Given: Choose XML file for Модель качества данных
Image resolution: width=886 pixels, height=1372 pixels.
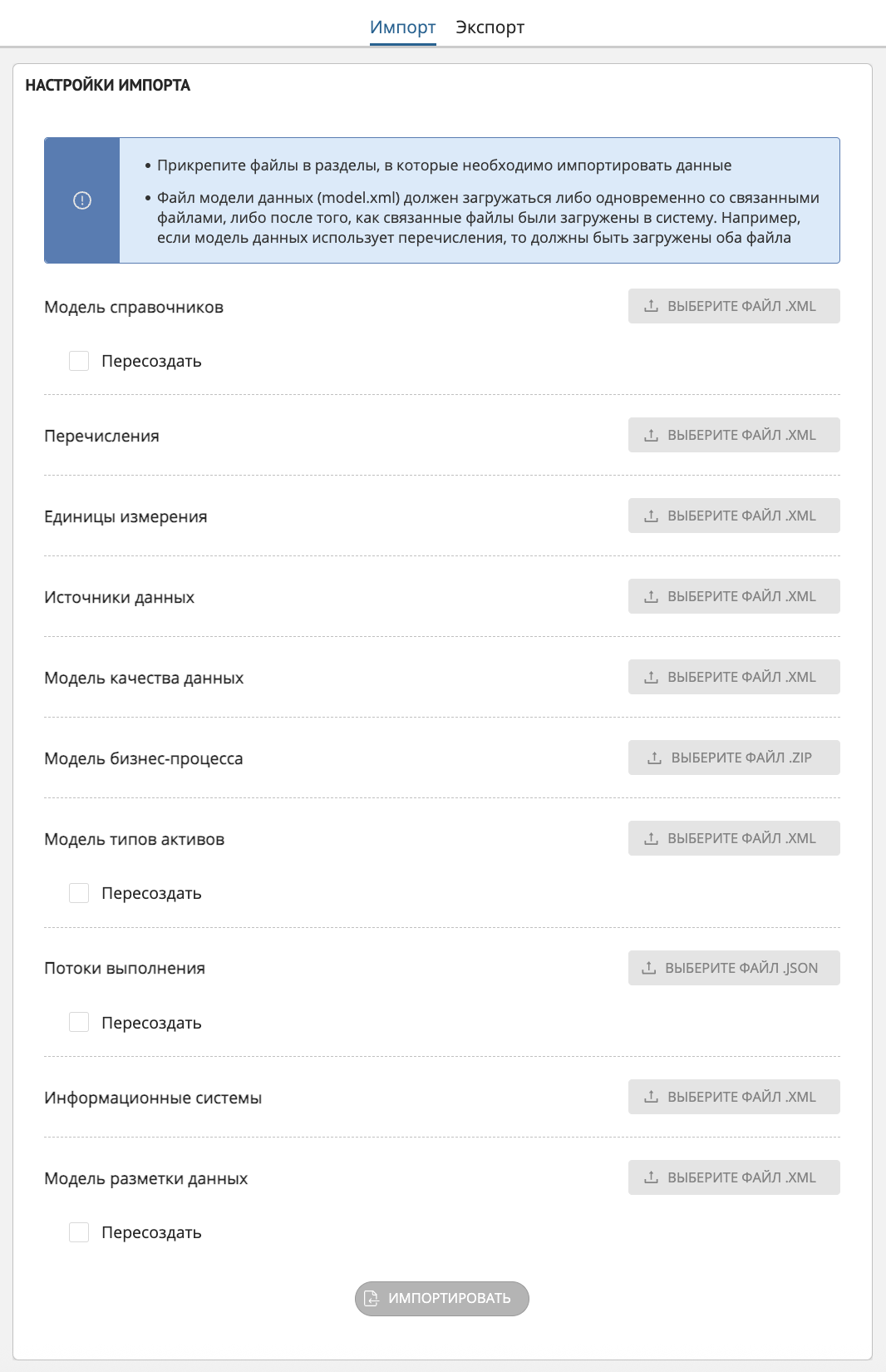Looking at the screenshot, I should click(x=734, y=676).
